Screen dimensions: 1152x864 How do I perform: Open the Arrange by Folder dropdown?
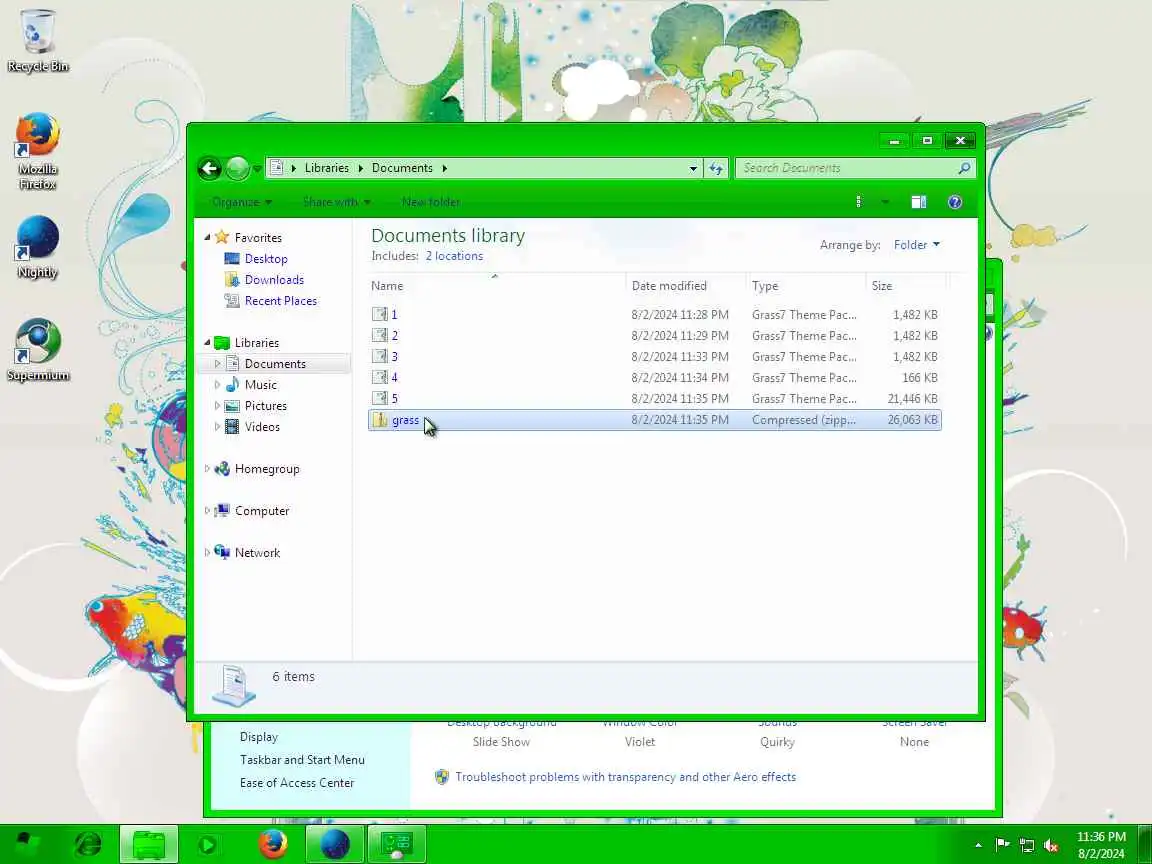pos(916,245)
